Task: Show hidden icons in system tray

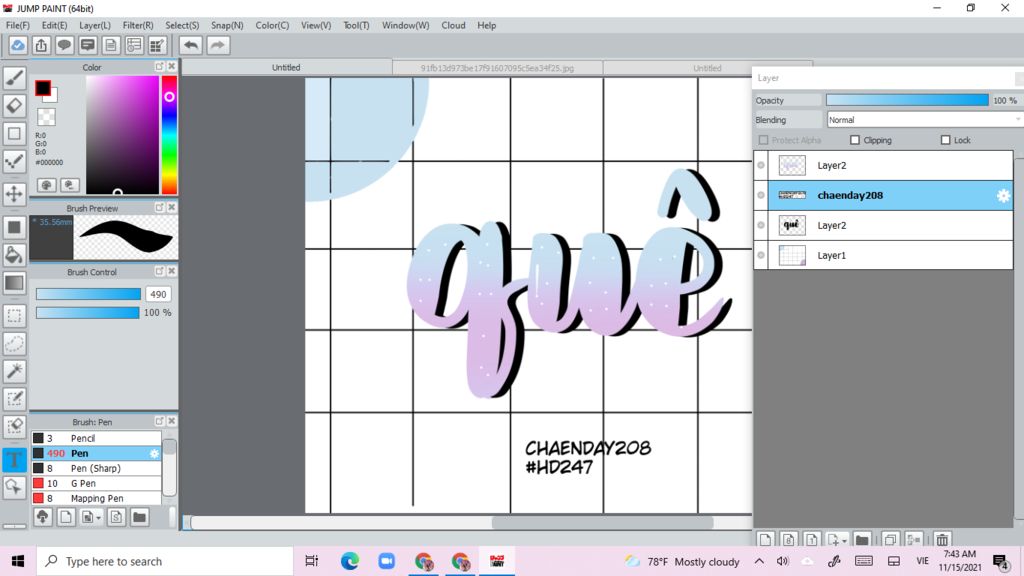Action: pos(760,561)
